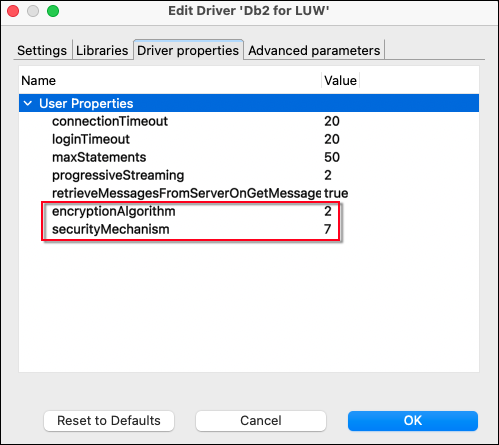Click the value true for retrieveMessages

coord(336,193)
